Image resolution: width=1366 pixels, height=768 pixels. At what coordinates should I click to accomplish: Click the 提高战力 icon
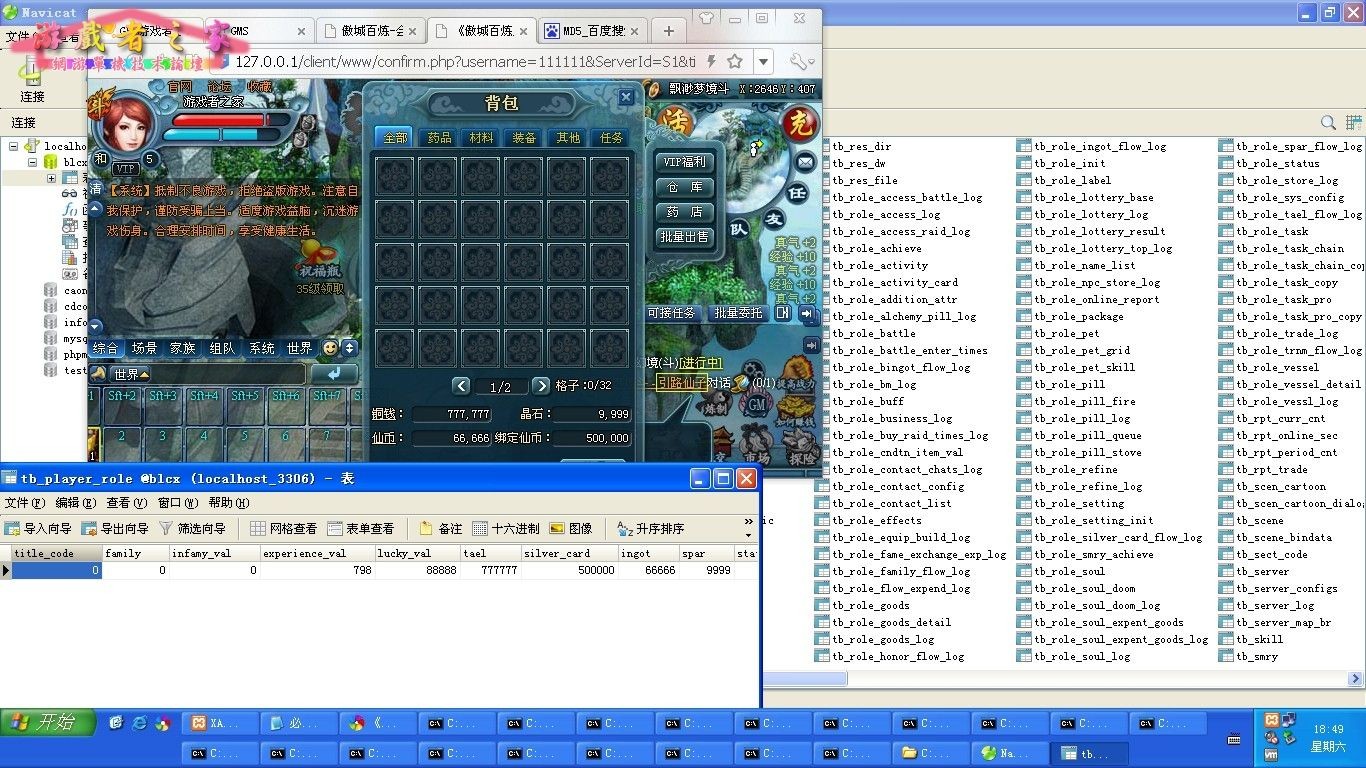(x=797, y=373)
